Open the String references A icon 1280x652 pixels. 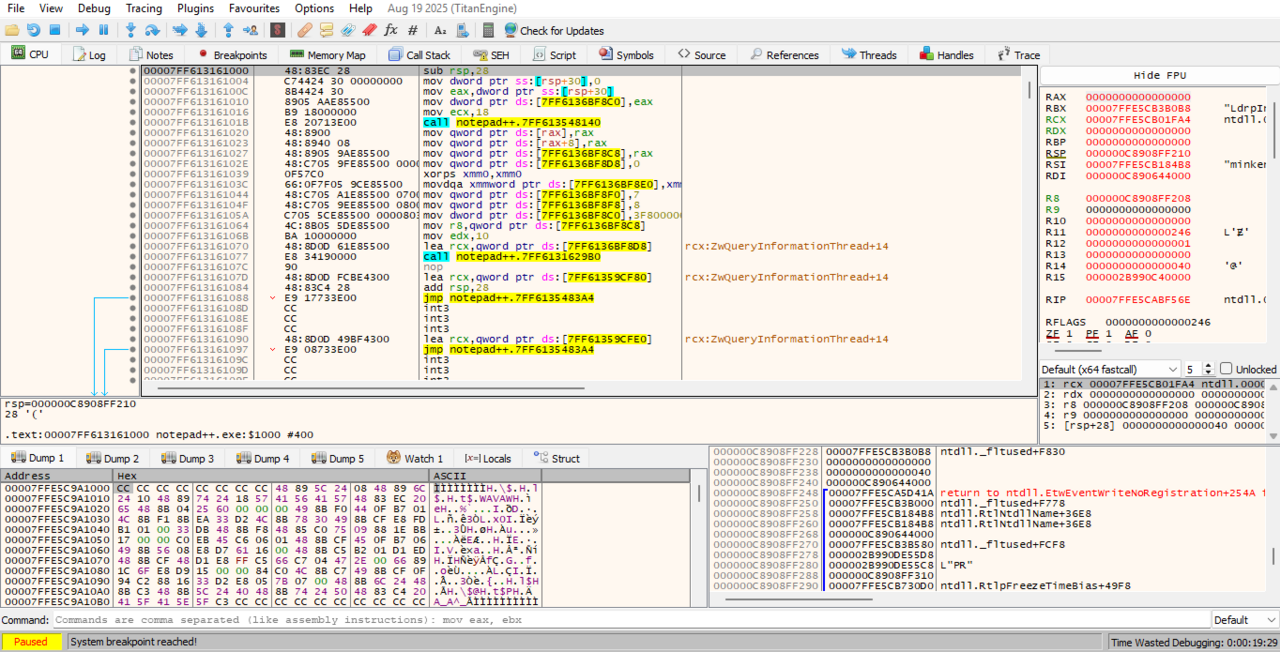point(439,30)
